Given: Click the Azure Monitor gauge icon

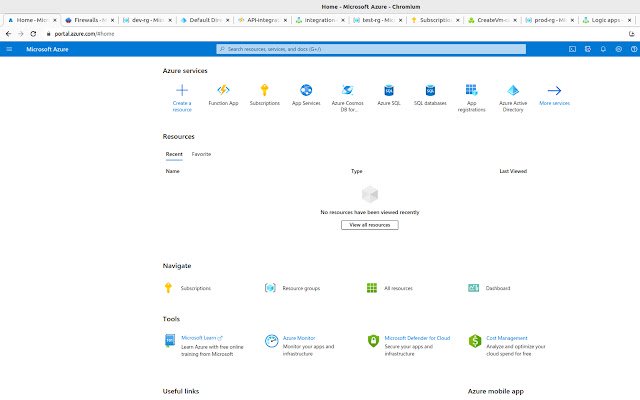Looking at the screenshot, I should [271, 341].
